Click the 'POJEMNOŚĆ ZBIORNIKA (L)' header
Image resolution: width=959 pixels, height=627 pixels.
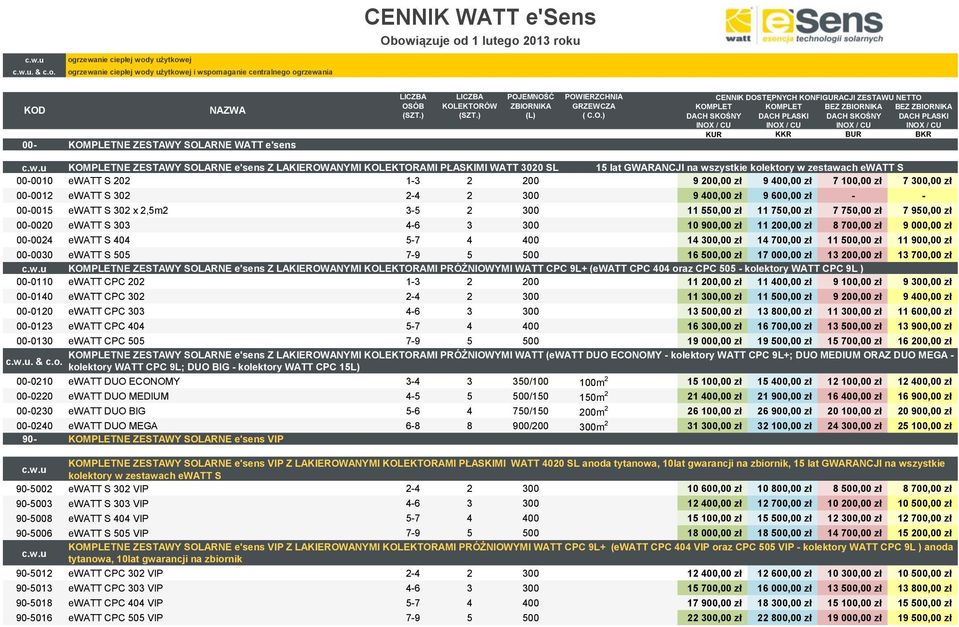point(530,106)
